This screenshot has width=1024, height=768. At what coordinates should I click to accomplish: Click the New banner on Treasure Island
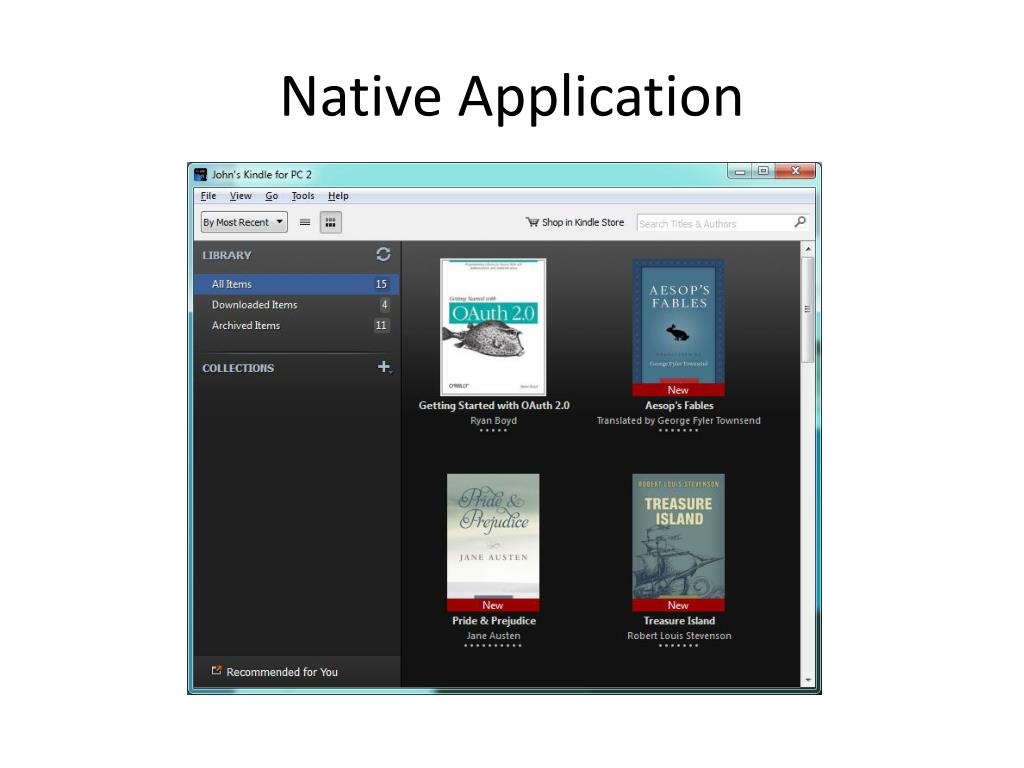[x=679, y=605]
